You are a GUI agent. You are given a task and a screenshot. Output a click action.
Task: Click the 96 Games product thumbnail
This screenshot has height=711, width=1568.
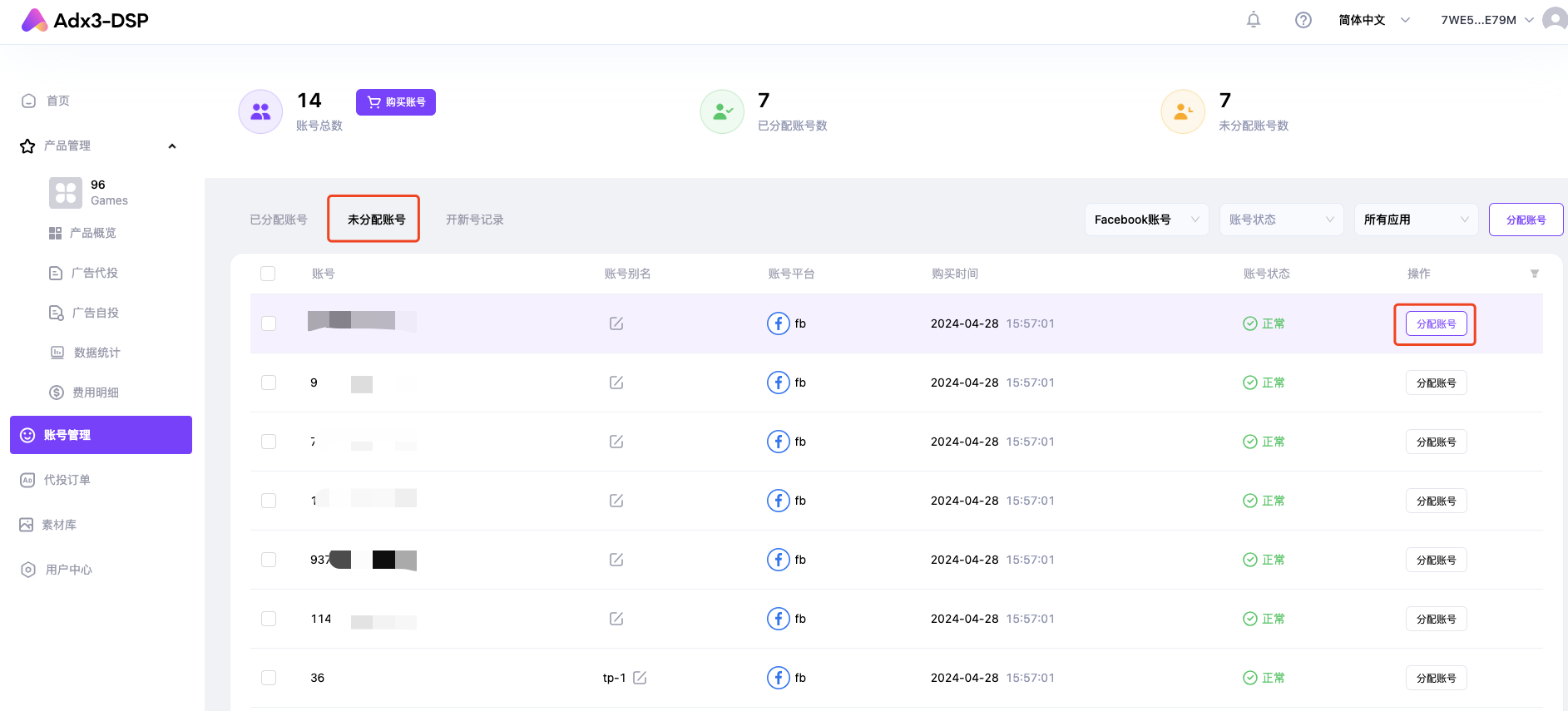66,193
